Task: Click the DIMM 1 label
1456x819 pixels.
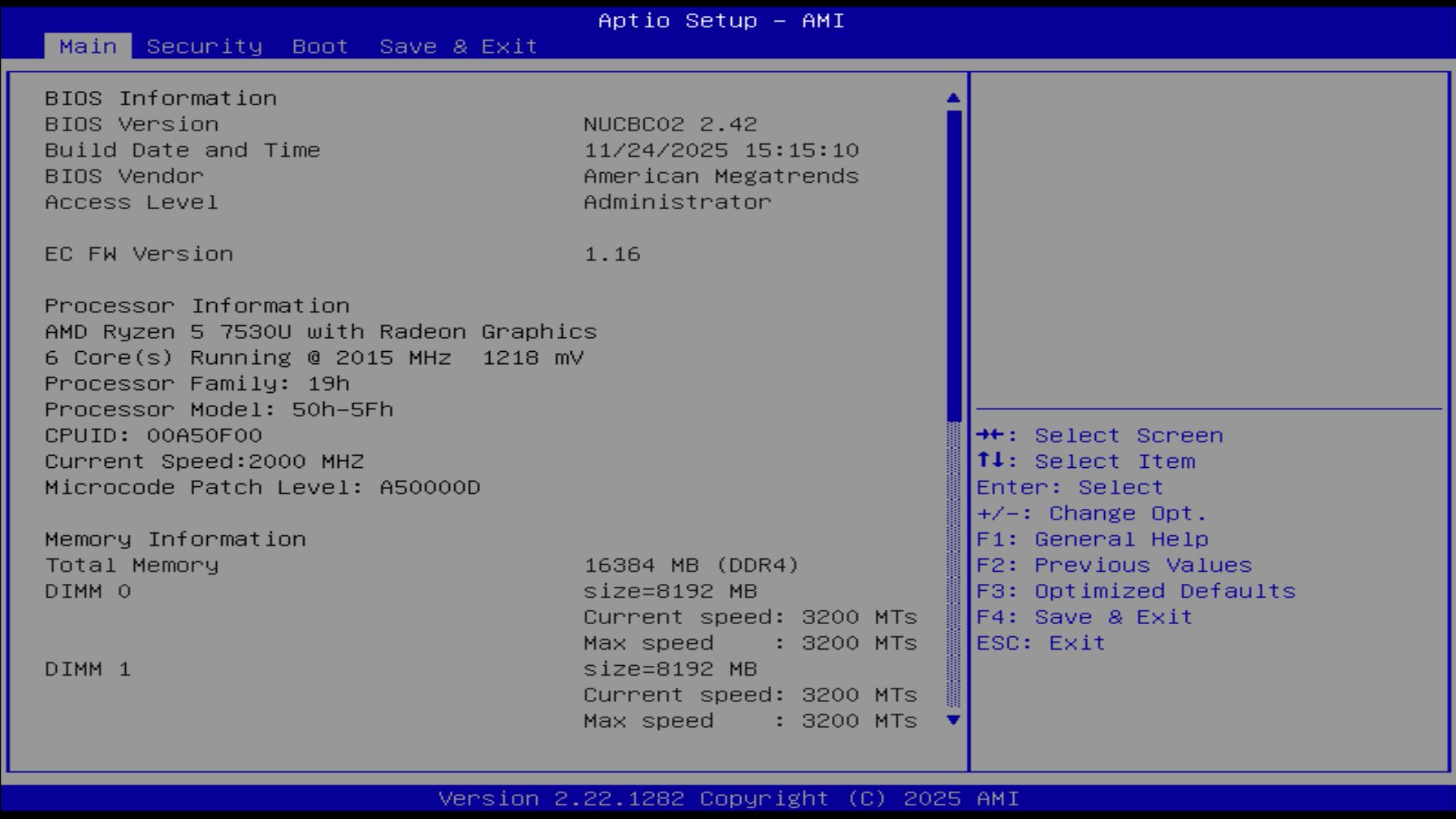Action: (x=87, y=670)
